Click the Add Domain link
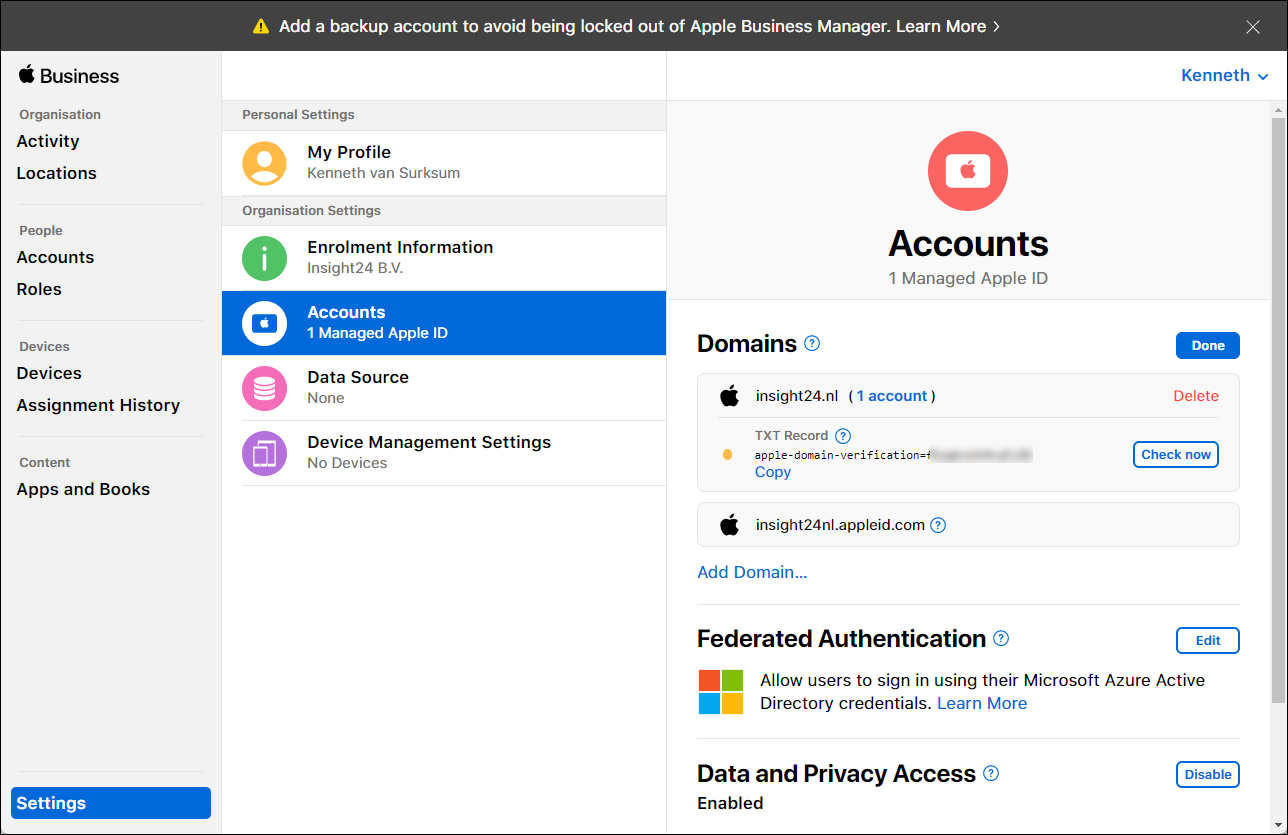The height and width of the screenshot is (835, 1288). tap(752, 572)
